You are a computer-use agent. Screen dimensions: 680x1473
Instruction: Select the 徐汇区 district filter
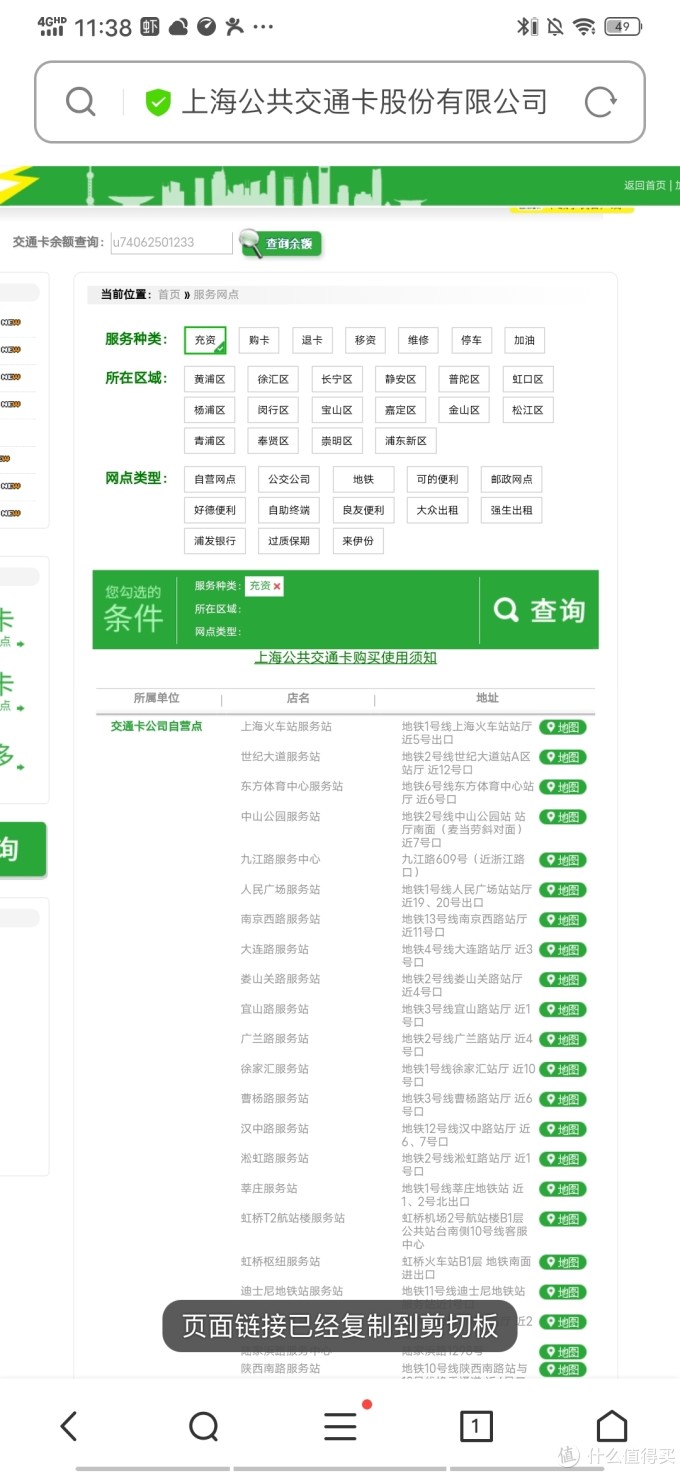pos(273,379)
